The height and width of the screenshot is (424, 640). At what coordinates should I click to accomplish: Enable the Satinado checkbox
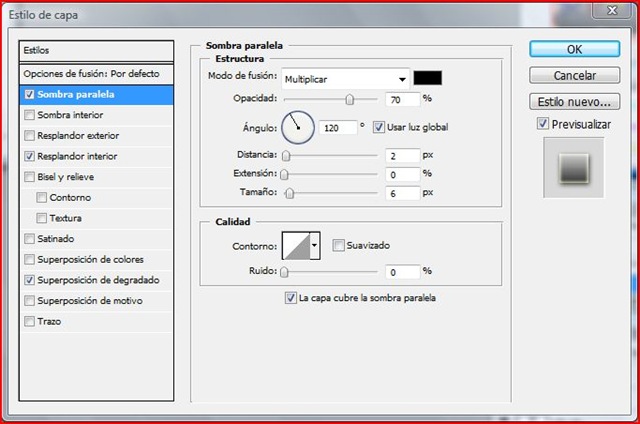click(29, 239)
